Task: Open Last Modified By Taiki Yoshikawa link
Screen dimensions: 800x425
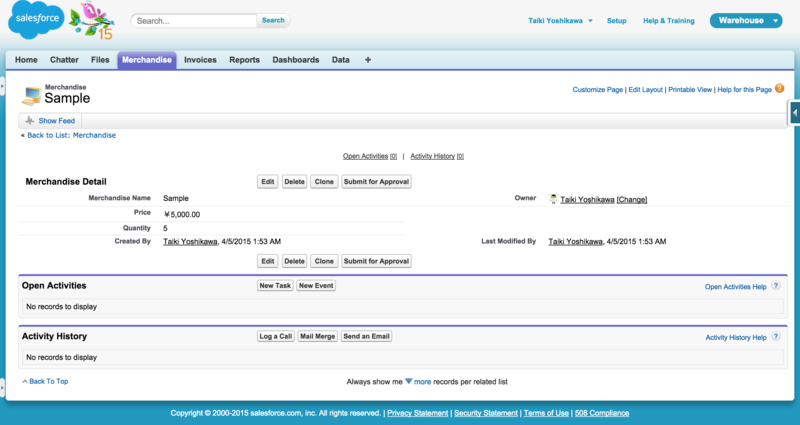Action: pos(576,241)
